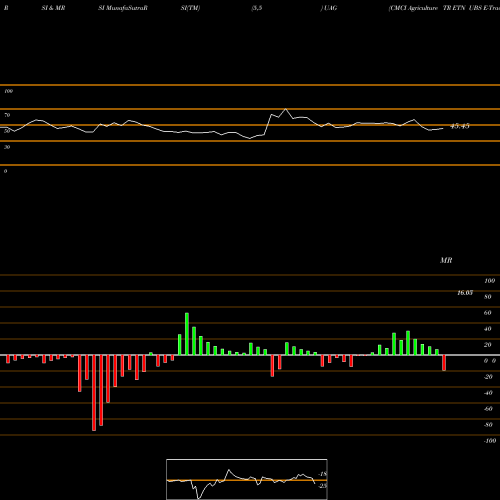The height and width of the screenshot is (500, 500).
Task: Click the RSI line peak near 70
Action: click(x=286, y=109)
